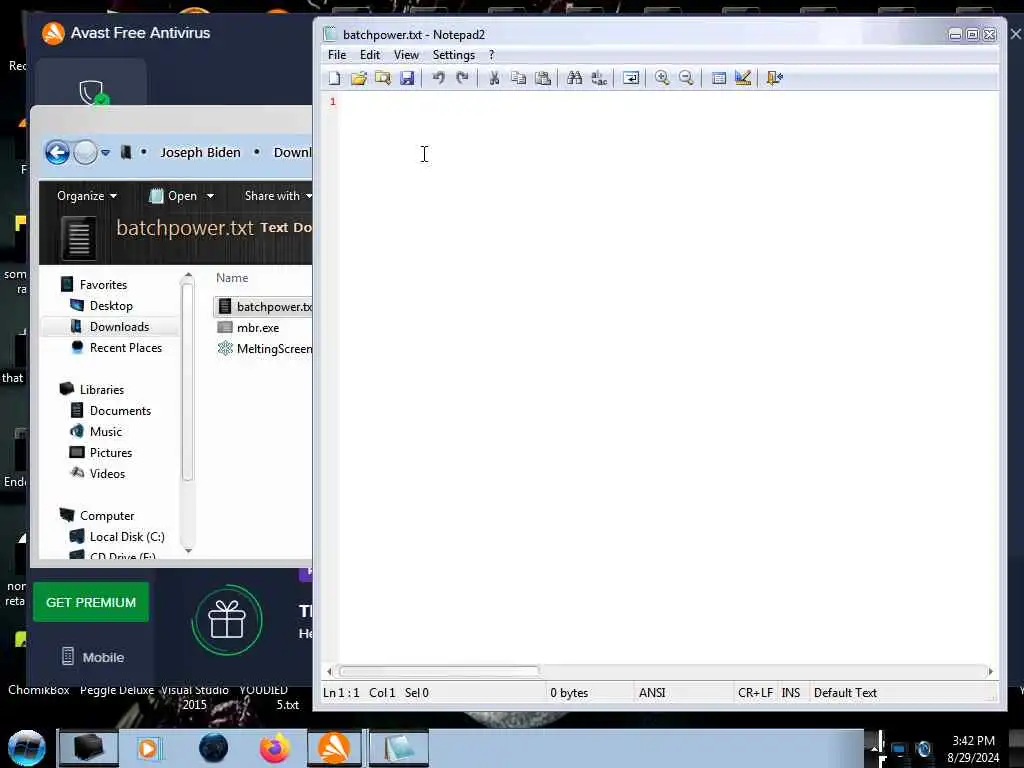
Task: Open the View menu in Notepad2
Action: click(x=406, y=55)
